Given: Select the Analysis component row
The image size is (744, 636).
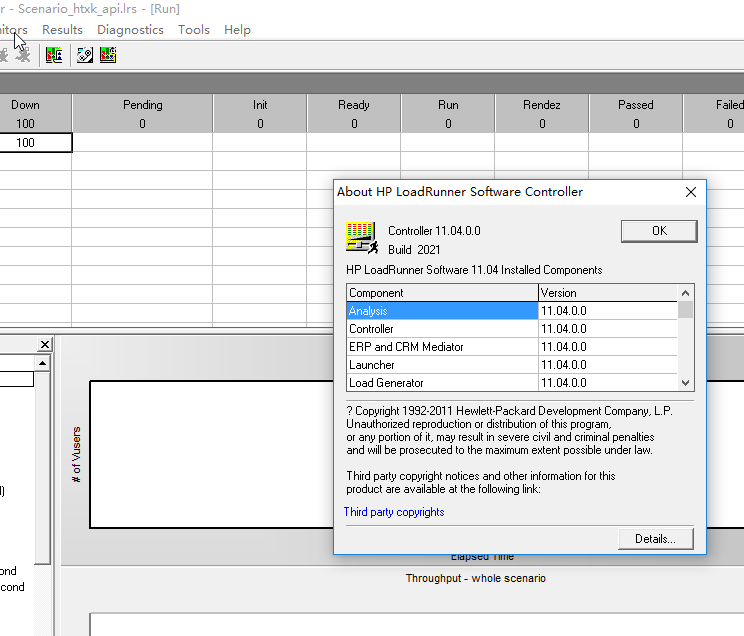Looking at the screenshot, I should click(512, 311).
